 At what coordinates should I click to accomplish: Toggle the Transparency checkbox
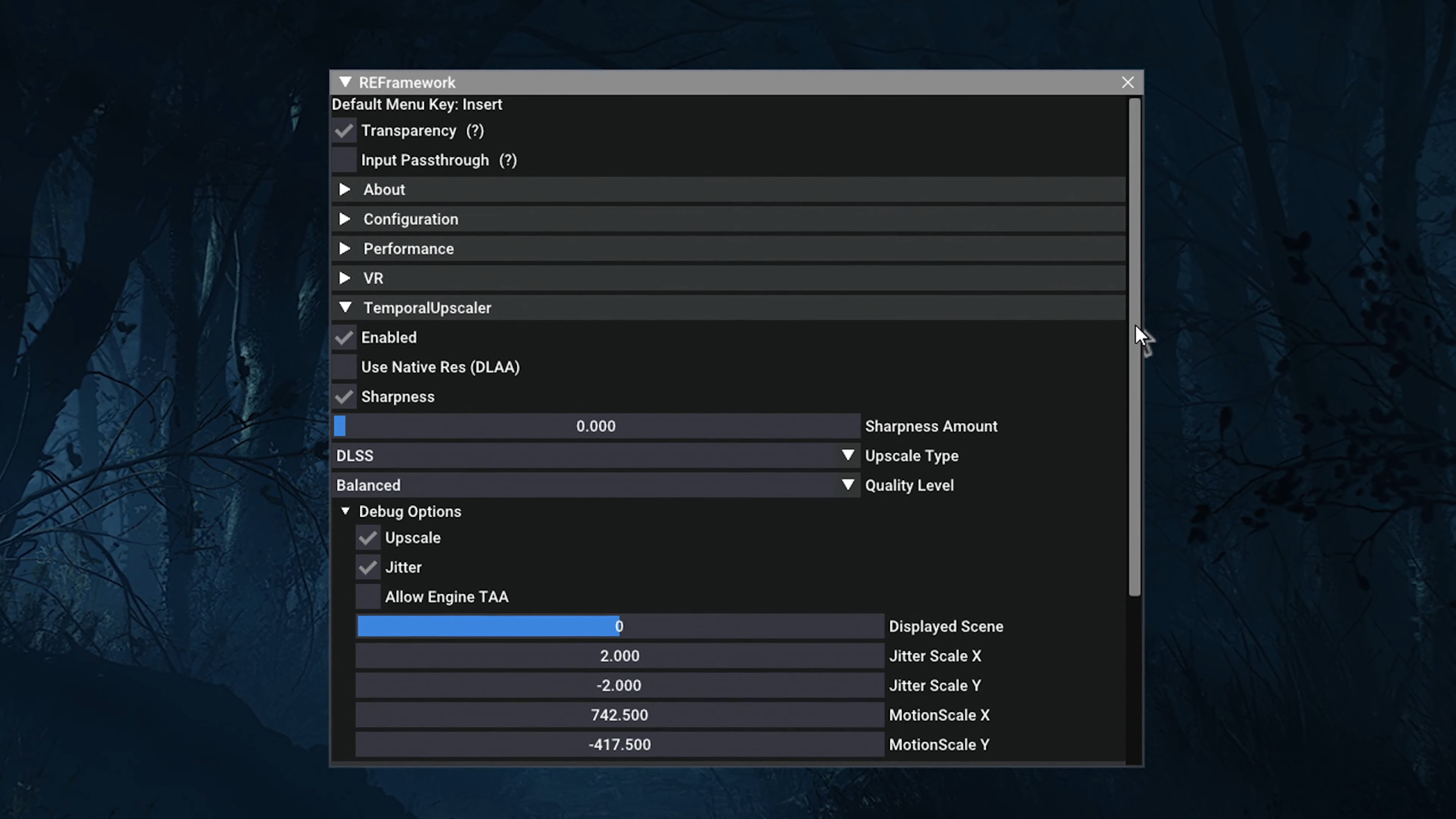pos(344,131)
